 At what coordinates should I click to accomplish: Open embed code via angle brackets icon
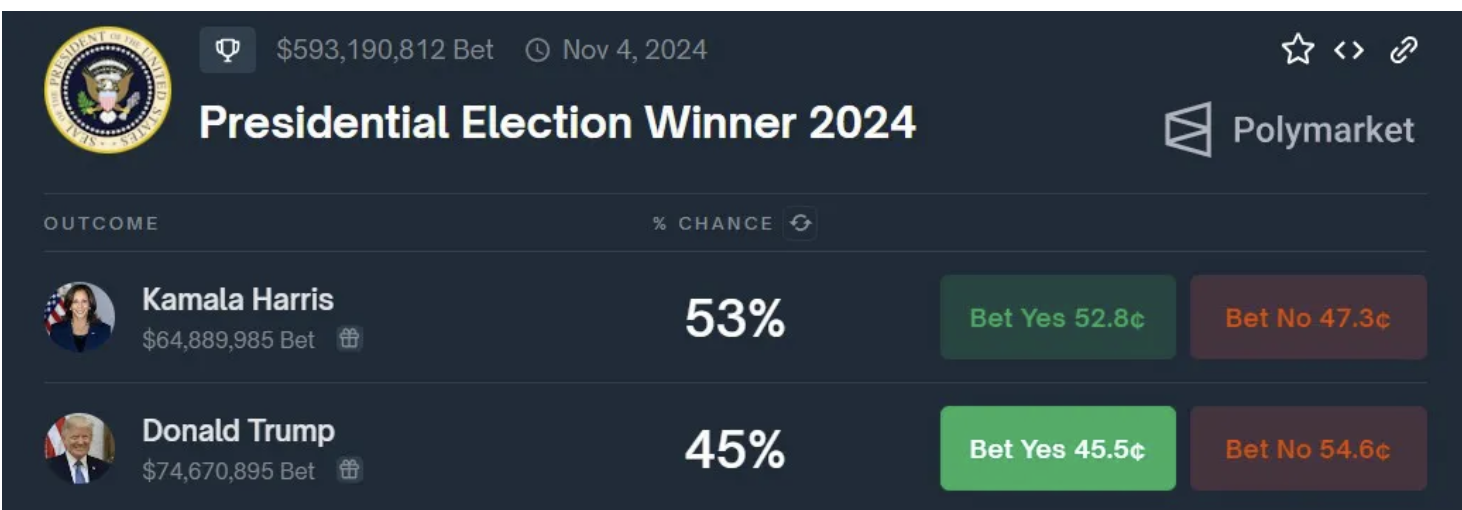click(x=1349, y=50)
